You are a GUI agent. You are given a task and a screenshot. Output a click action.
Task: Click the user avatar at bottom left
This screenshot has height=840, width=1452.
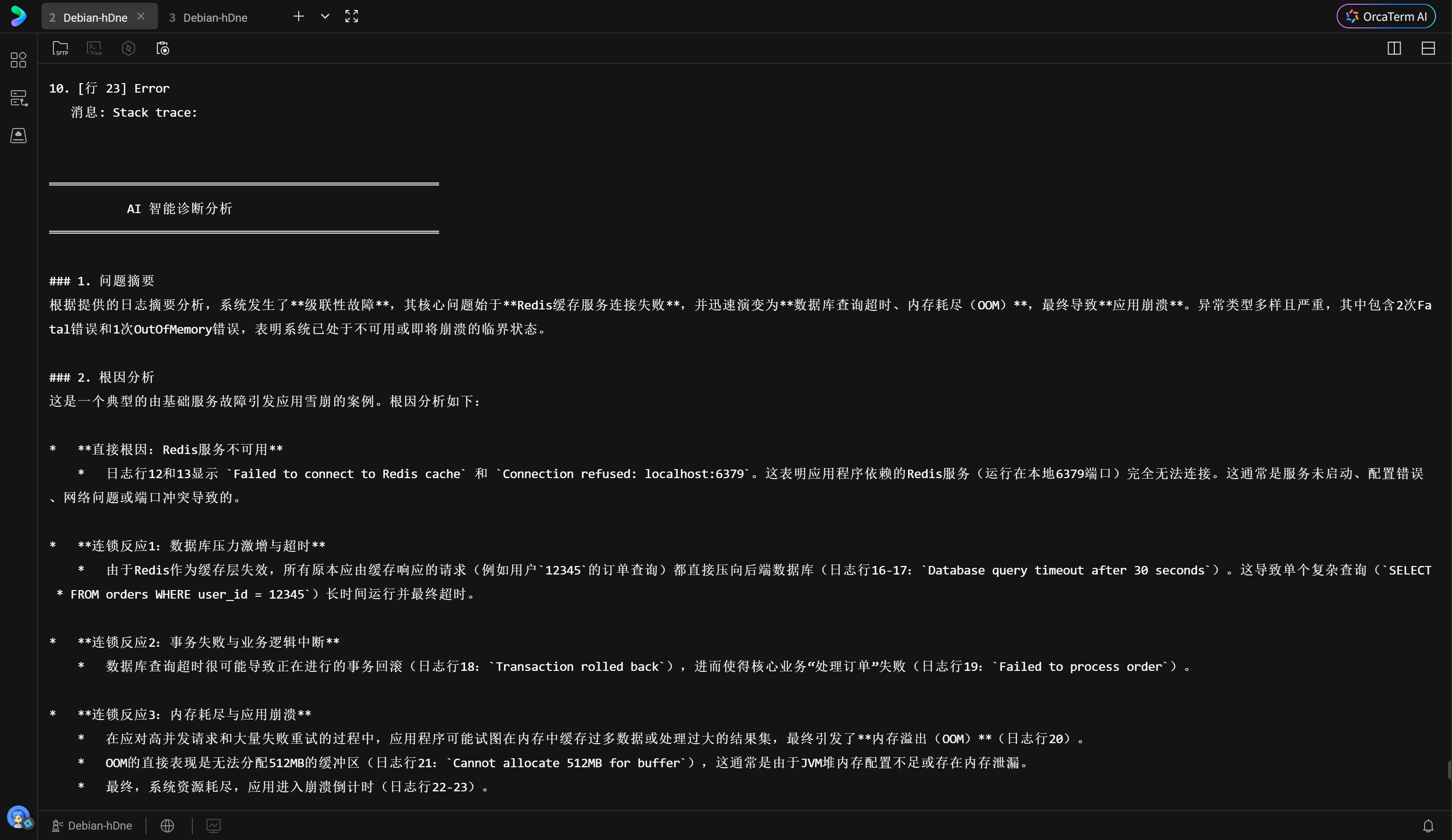[x=18, y=816]
